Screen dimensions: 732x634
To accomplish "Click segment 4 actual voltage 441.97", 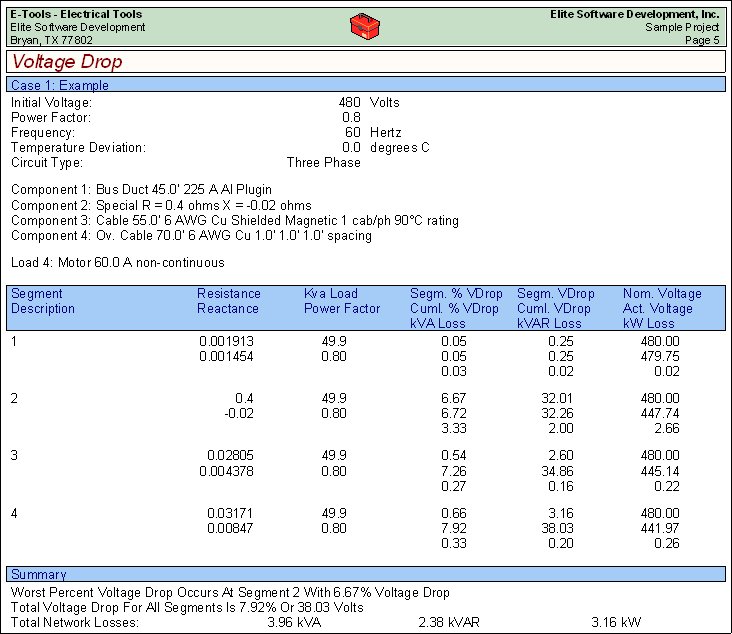I will [660, 528].
